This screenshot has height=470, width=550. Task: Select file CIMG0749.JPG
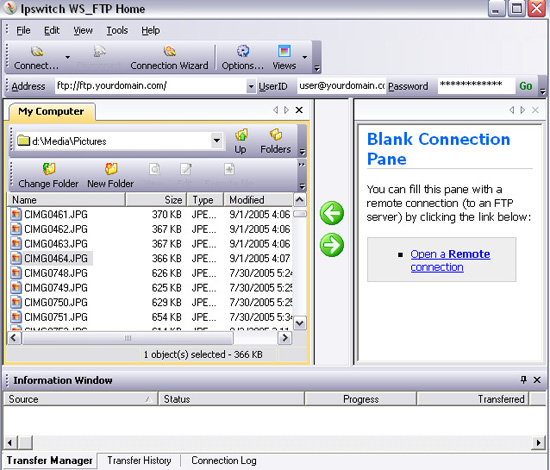[56, 288]
